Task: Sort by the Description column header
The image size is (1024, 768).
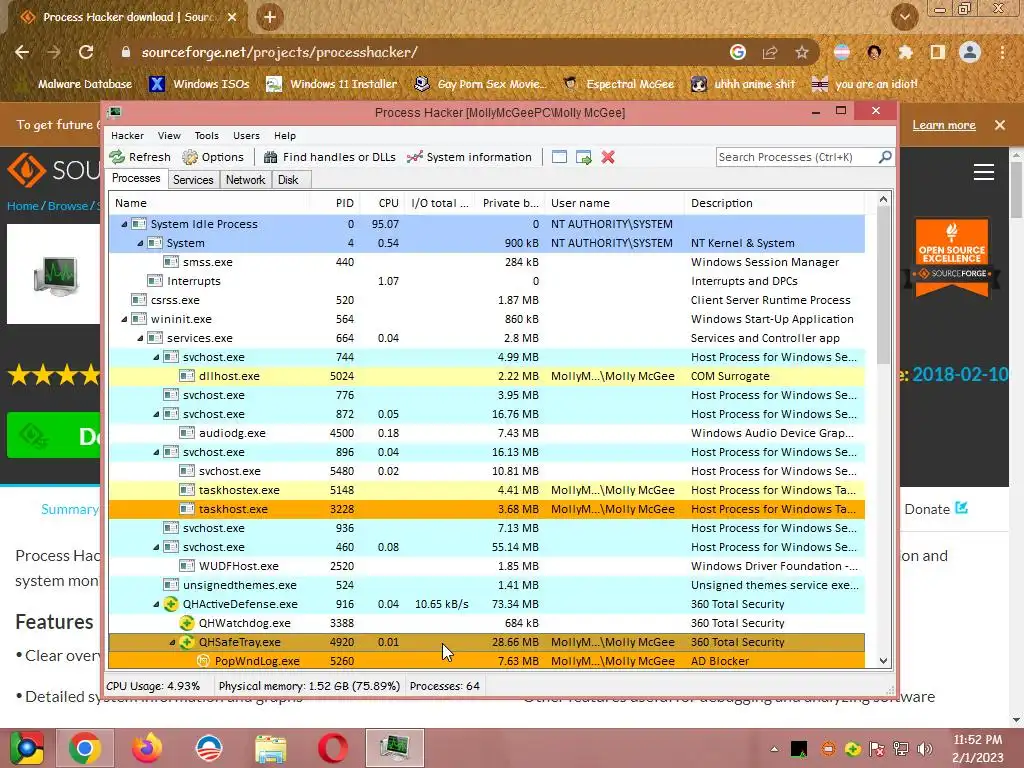Action: [x=775, y=203]
